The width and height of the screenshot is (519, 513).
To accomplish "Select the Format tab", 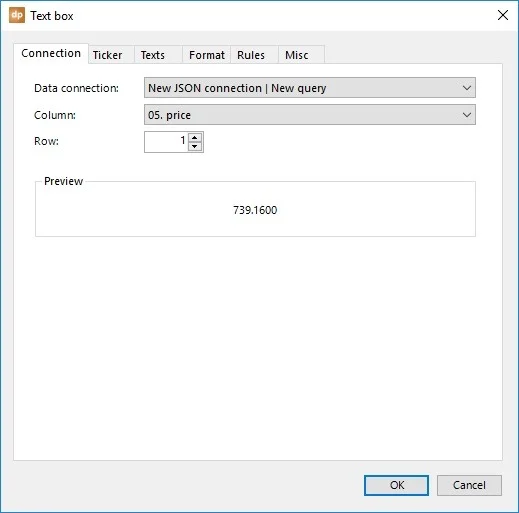I will click(x=206, y=55).
